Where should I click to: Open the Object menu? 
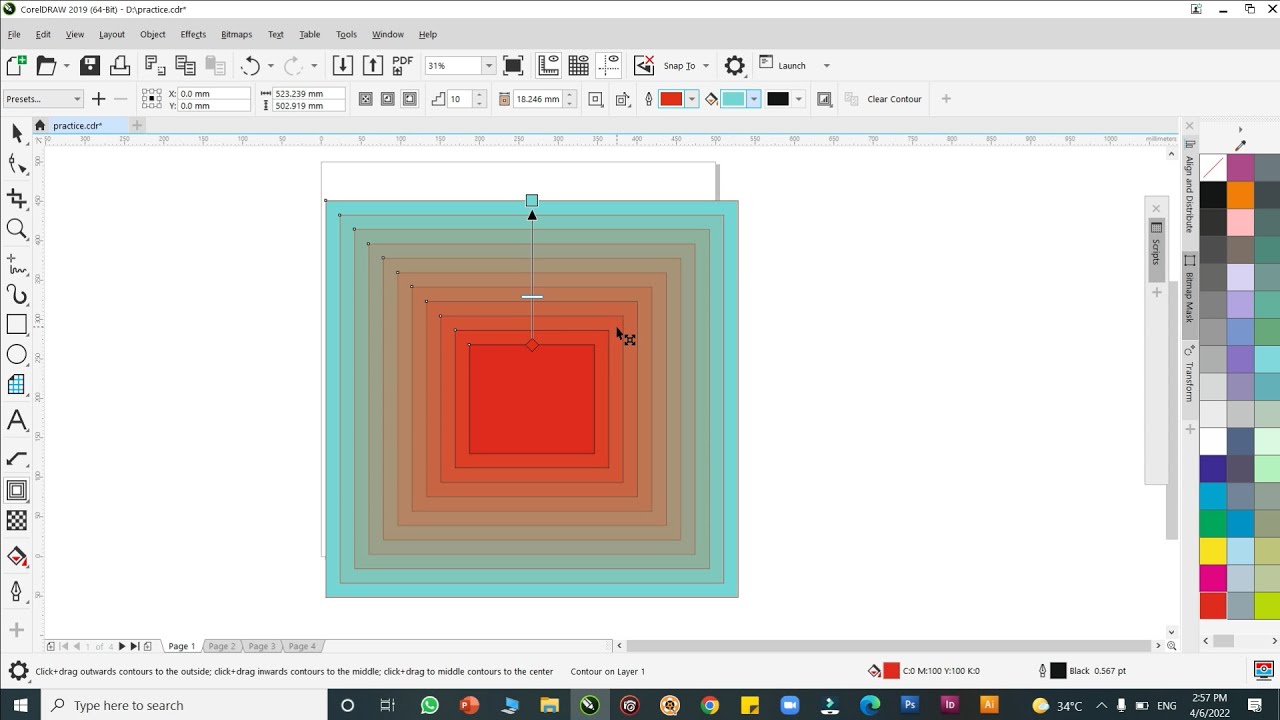[x=153, y=34]
